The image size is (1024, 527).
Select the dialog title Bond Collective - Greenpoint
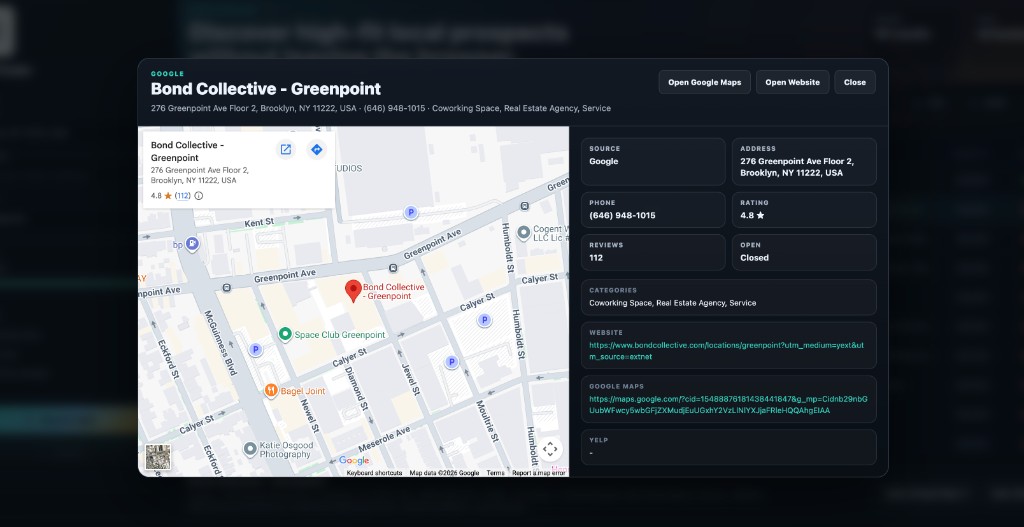pos(266,89)
